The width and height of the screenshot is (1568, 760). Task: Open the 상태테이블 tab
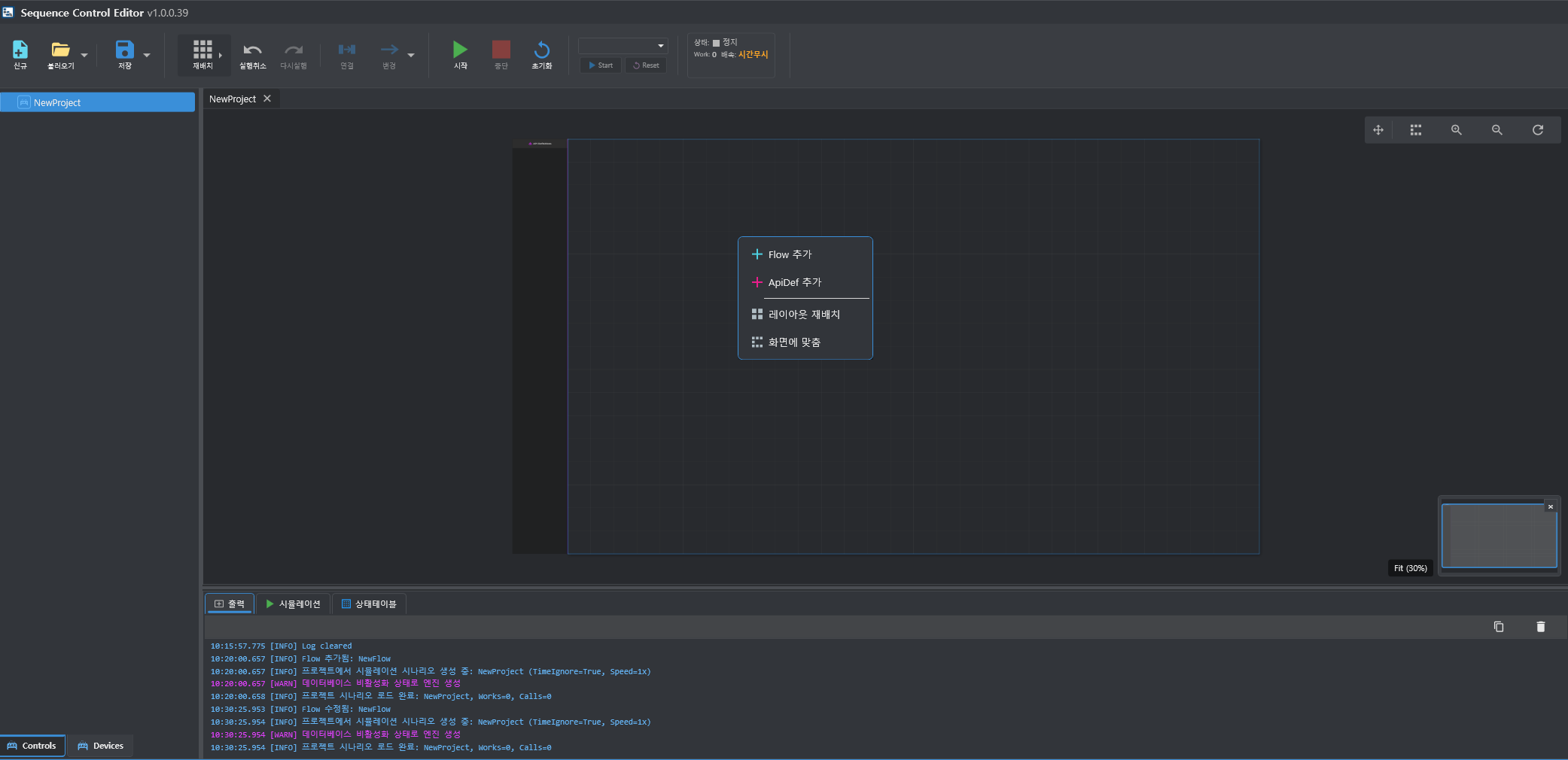[x=369, y=603]
